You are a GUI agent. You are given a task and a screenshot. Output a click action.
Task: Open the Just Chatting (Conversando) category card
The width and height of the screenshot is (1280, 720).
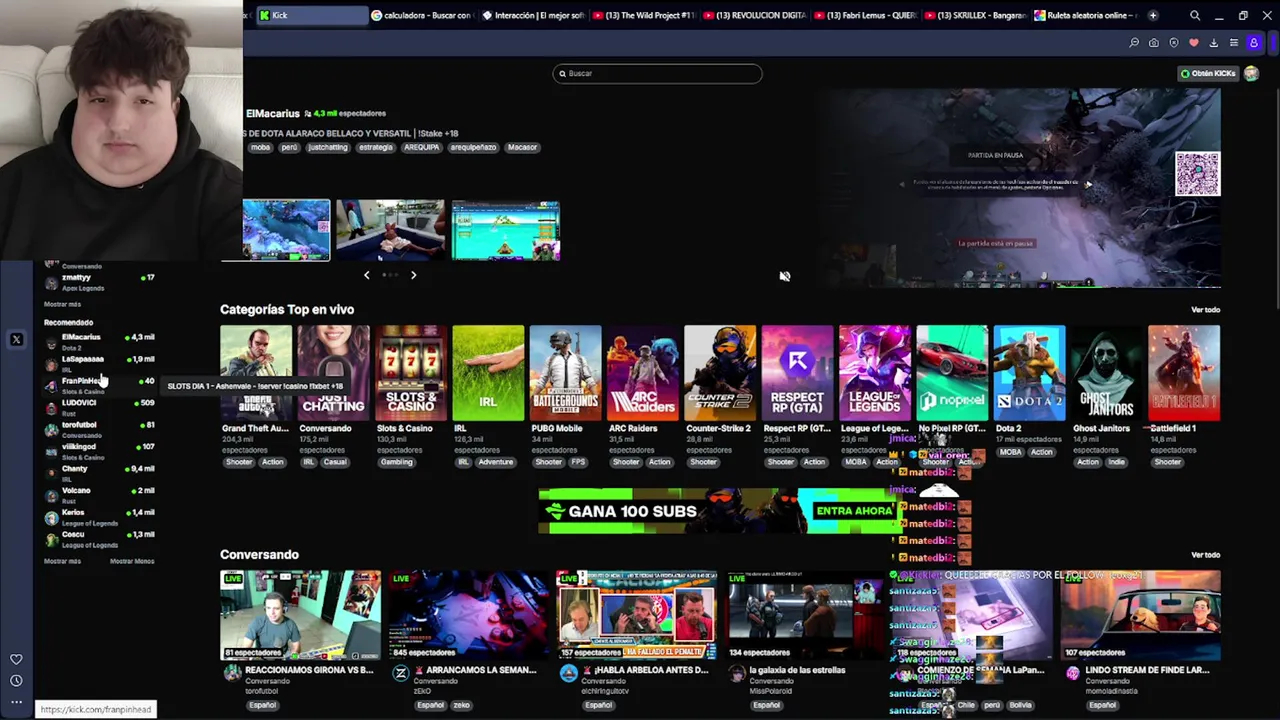click(x=333, y=373)
